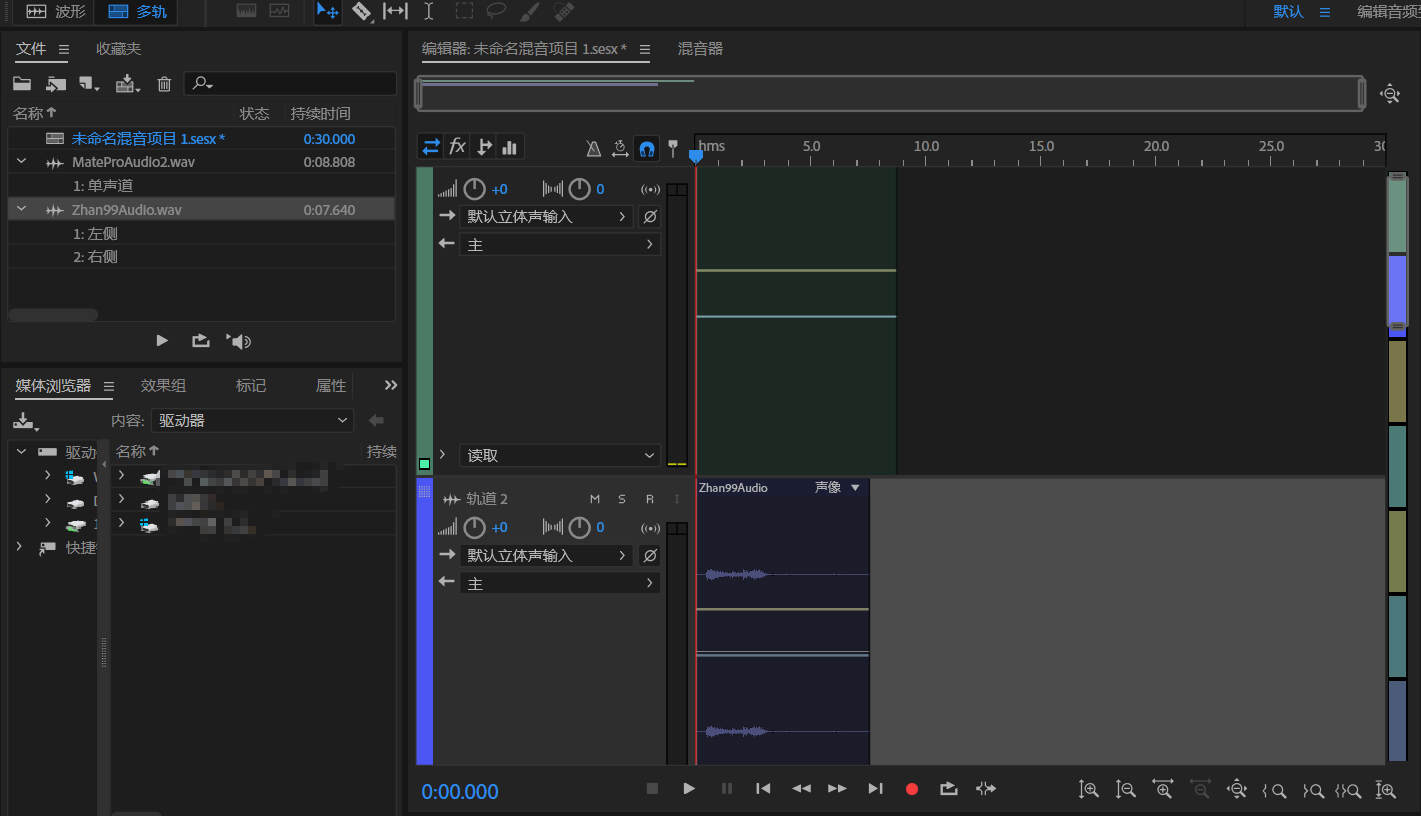Collapse the MateProAudio2.wav file entry
Image resolution: width=1421 pixels, height=816 pixels.
pos(21,161)
